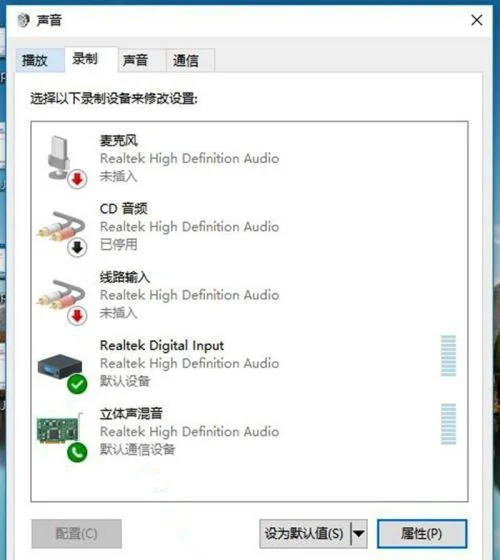
Task: Click the red arrow badge on 麦克风
Action: (x=77, y=179)
